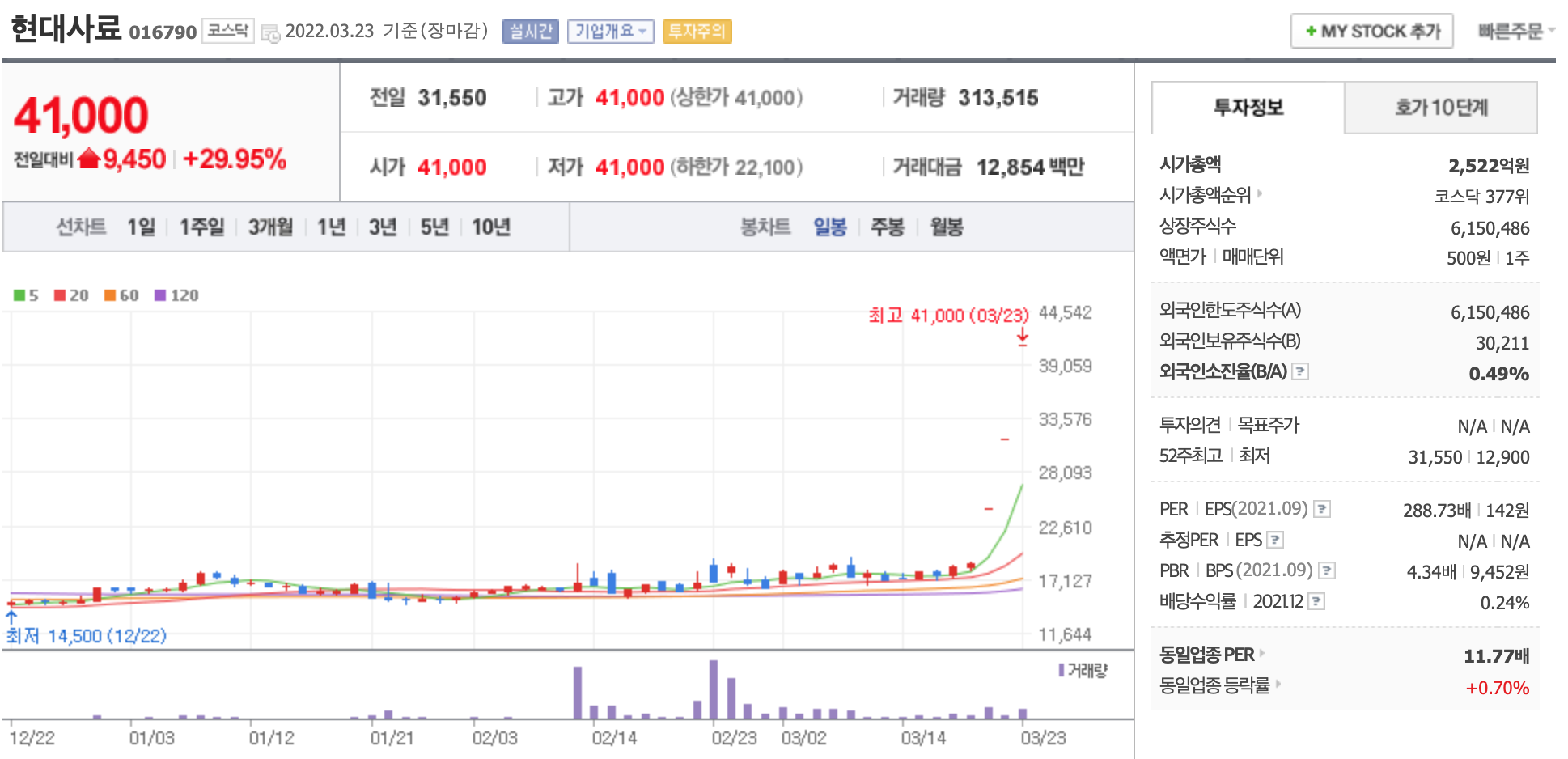Click the 거래대금 12,854 백만 value
Image resolution: width=1568 pixels, height=759 pixels.
(1030, 167)
